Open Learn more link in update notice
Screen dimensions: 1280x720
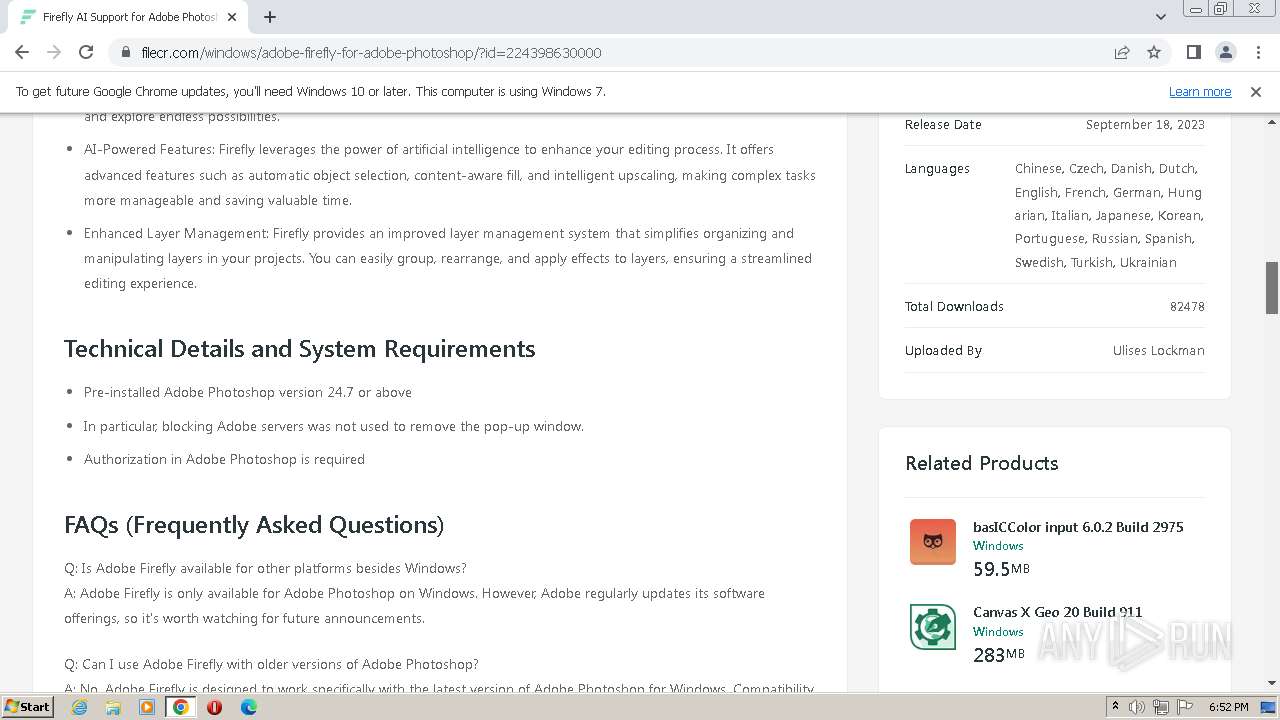1200,91
